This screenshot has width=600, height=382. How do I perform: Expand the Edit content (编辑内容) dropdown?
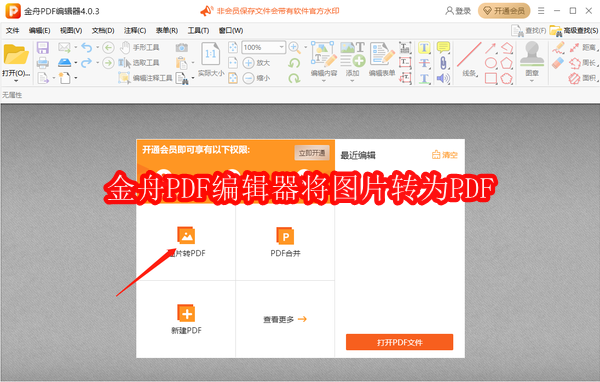click(x=324, y=81)
